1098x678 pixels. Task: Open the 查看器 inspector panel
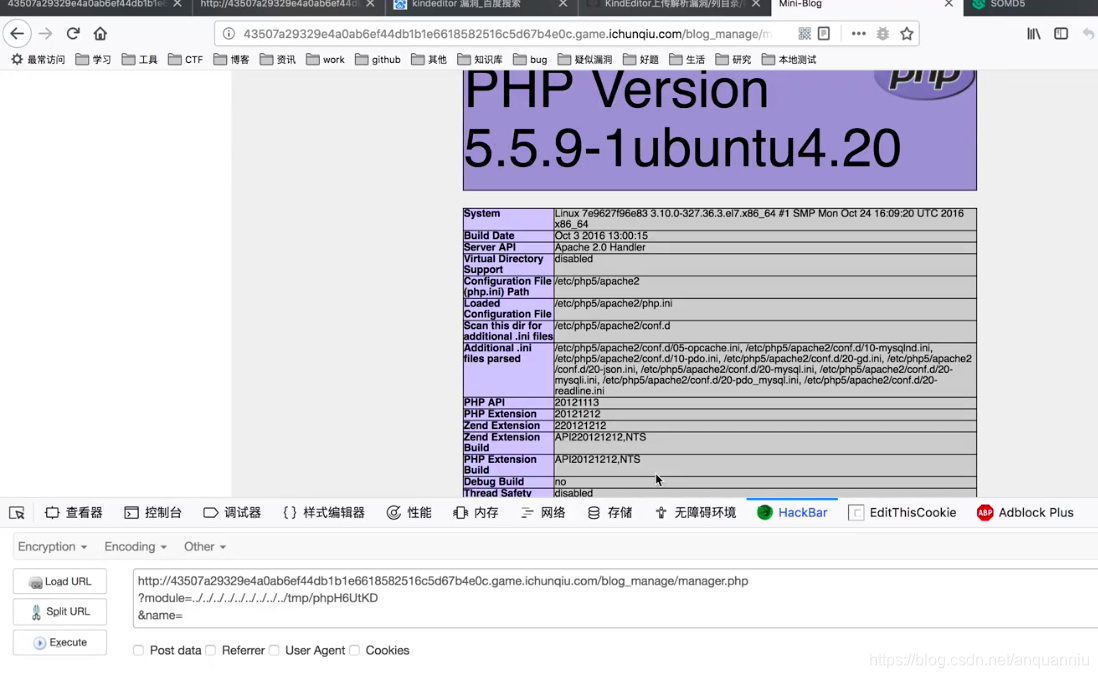click(x=74, y=513)
